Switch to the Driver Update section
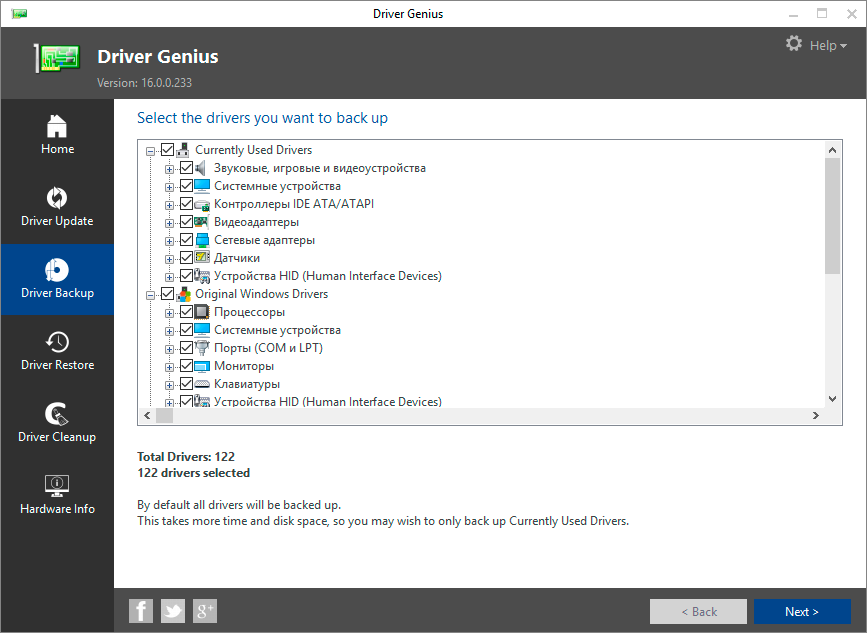This screenshot has height=633, width=867. [57, 208]
